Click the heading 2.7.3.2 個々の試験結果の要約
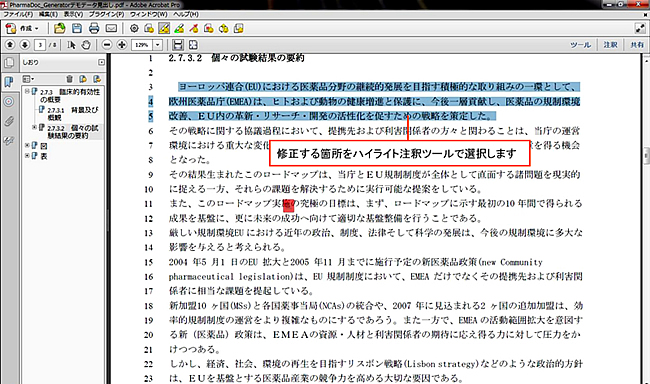650x384 pixels. click(x=236, y=58)
